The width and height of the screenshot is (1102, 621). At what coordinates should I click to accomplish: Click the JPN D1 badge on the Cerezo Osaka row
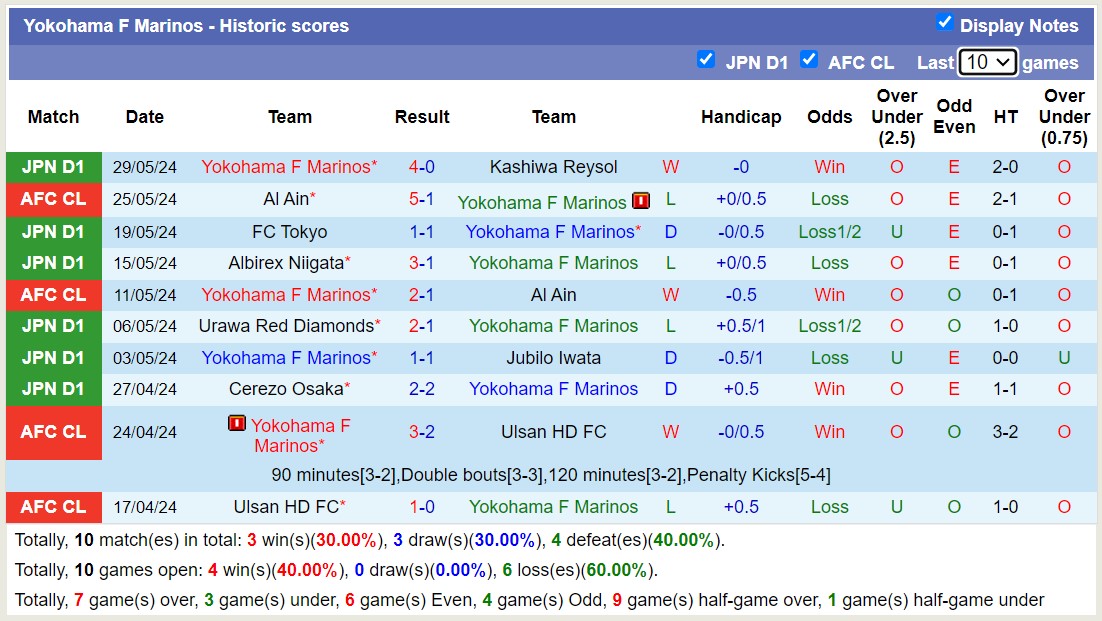pos(53,389)
